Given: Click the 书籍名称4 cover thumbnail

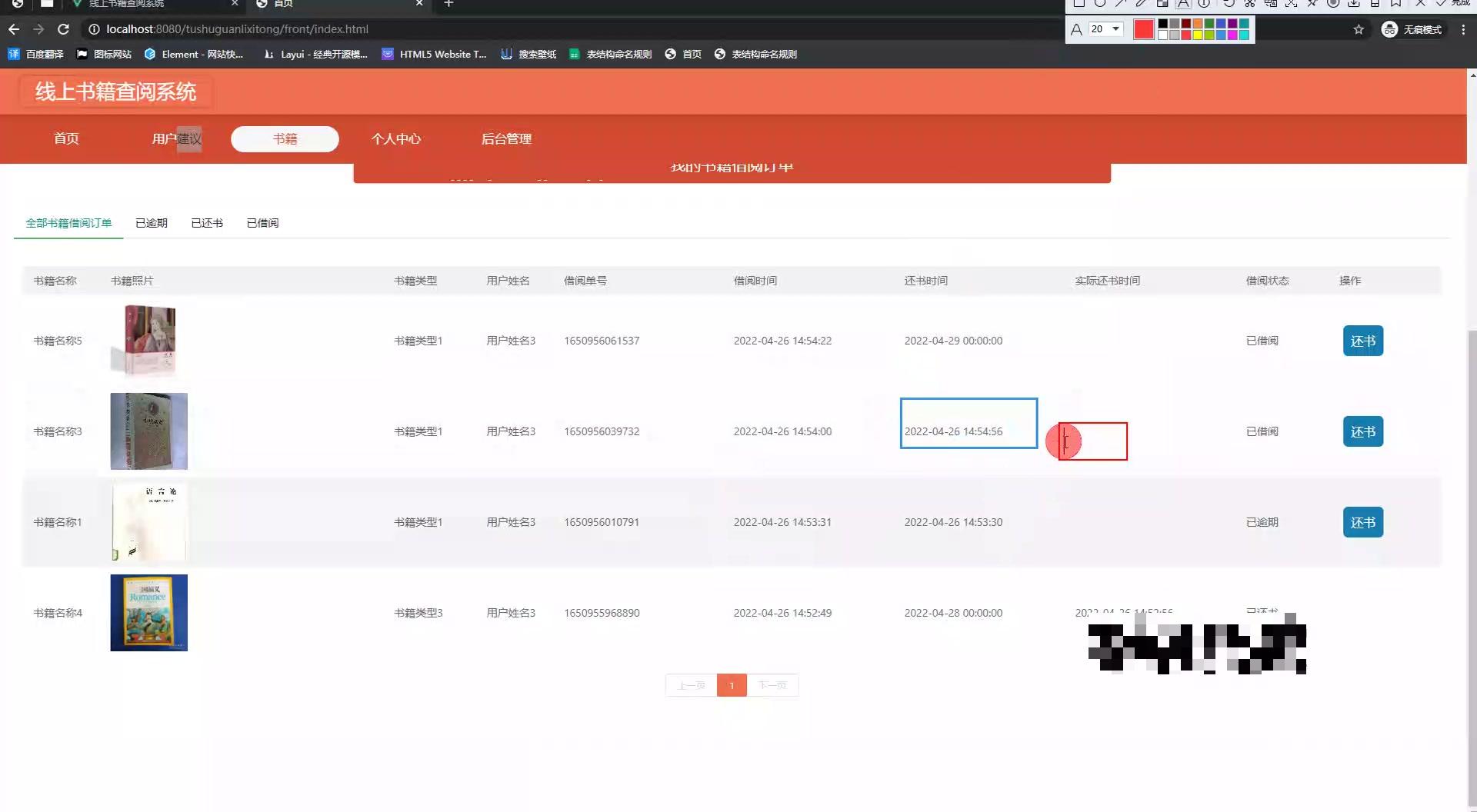Looking at the screenshot, I should tap(148, 613).
